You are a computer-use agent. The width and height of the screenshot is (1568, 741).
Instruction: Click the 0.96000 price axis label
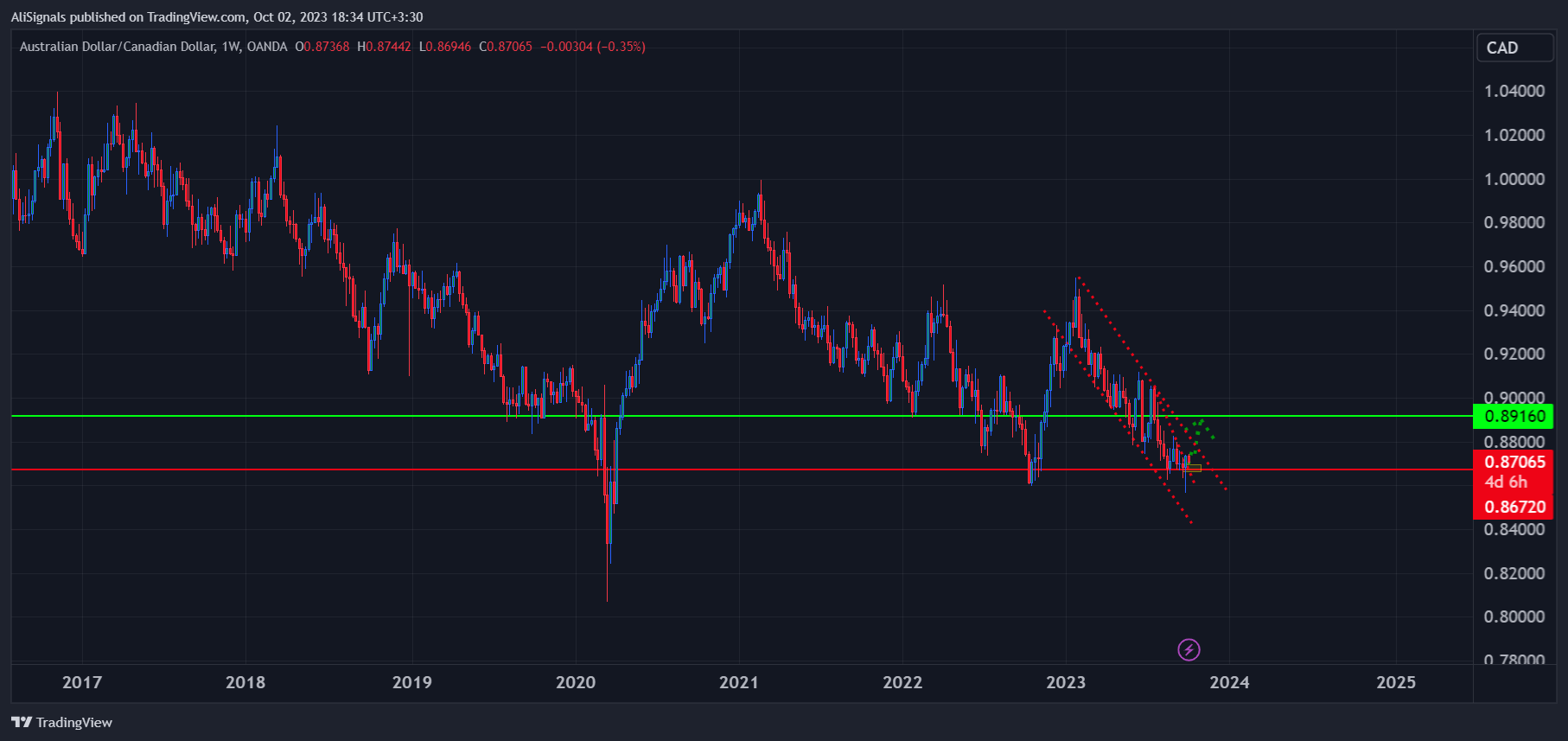[1514, 266]
